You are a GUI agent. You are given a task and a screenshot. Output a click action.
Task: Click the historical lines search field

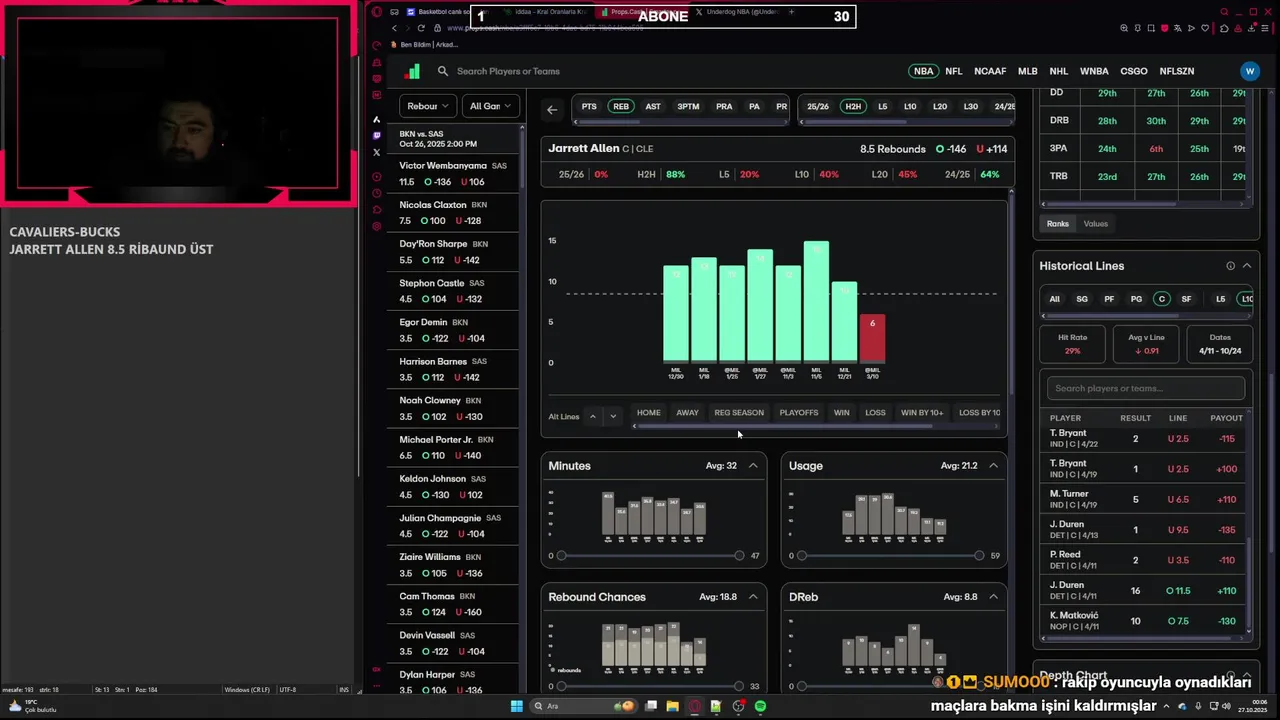(1146, 388)
